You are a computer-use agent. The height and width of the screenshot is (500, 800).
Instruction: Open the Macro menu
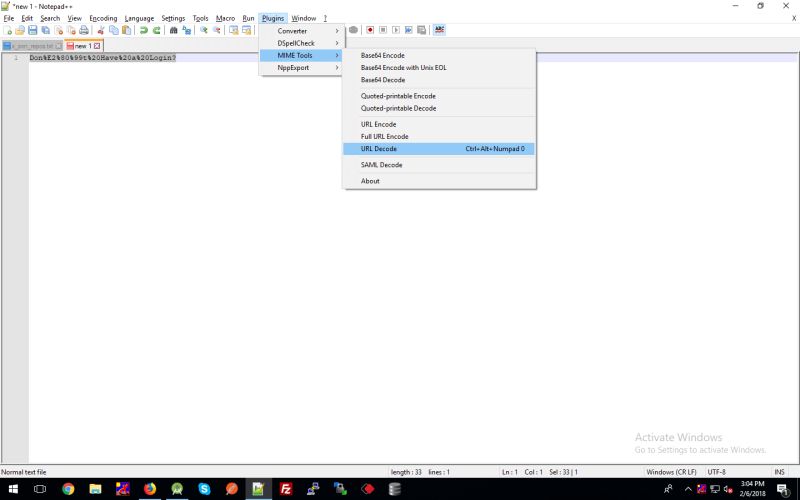point(225,18)
